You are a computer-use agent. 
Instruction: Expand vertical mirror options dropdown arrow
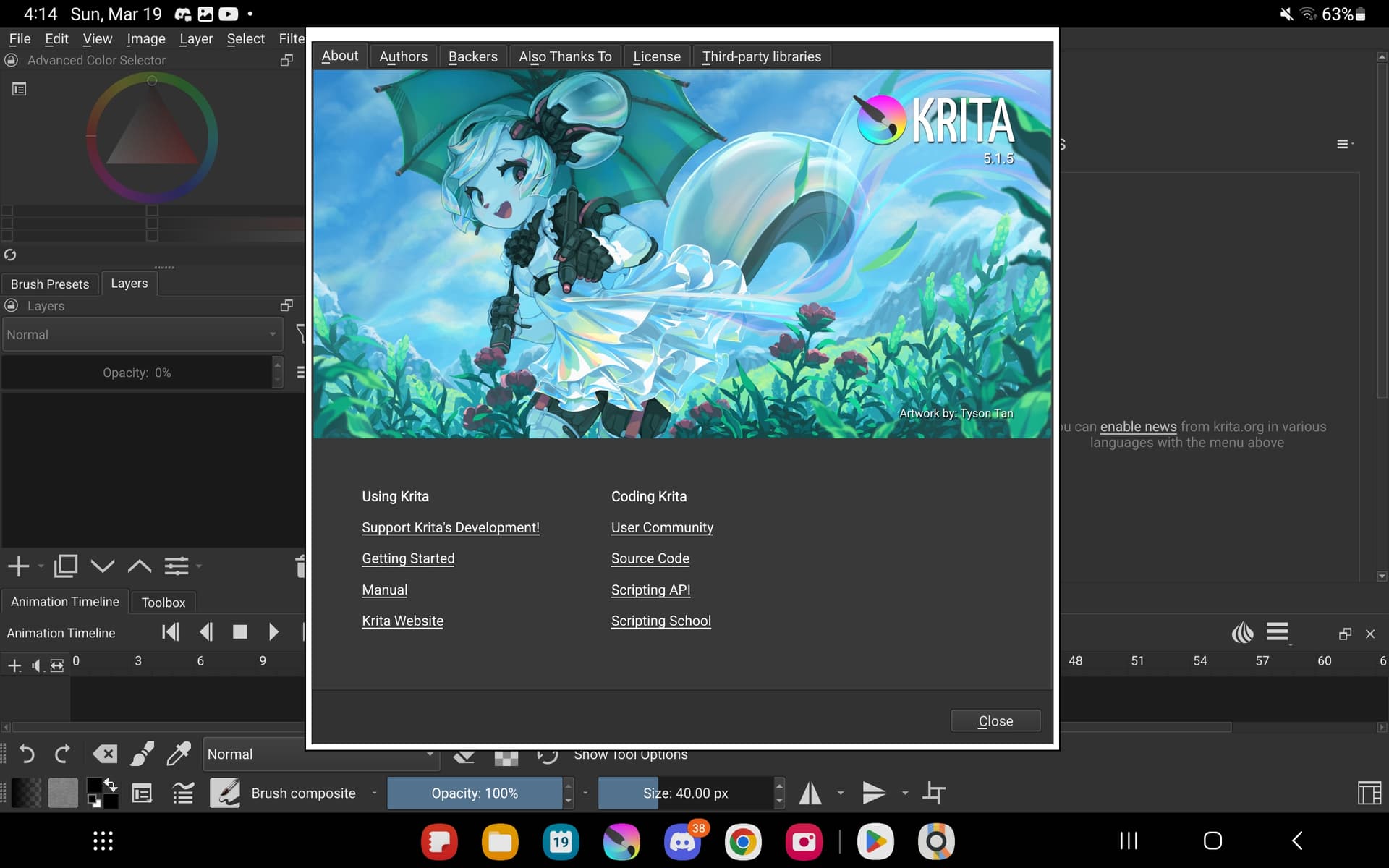[x=905, y=793]
